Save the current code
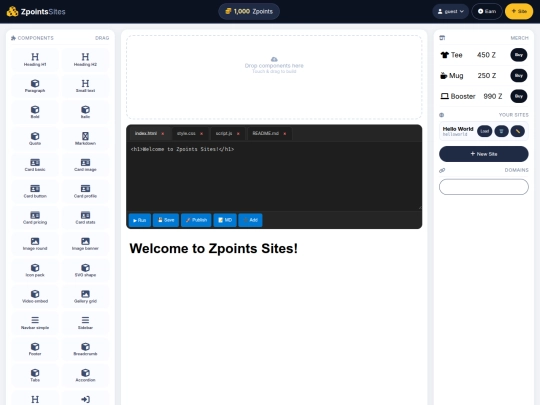Viewport: 540px width, 405px height. pos(166,220)
